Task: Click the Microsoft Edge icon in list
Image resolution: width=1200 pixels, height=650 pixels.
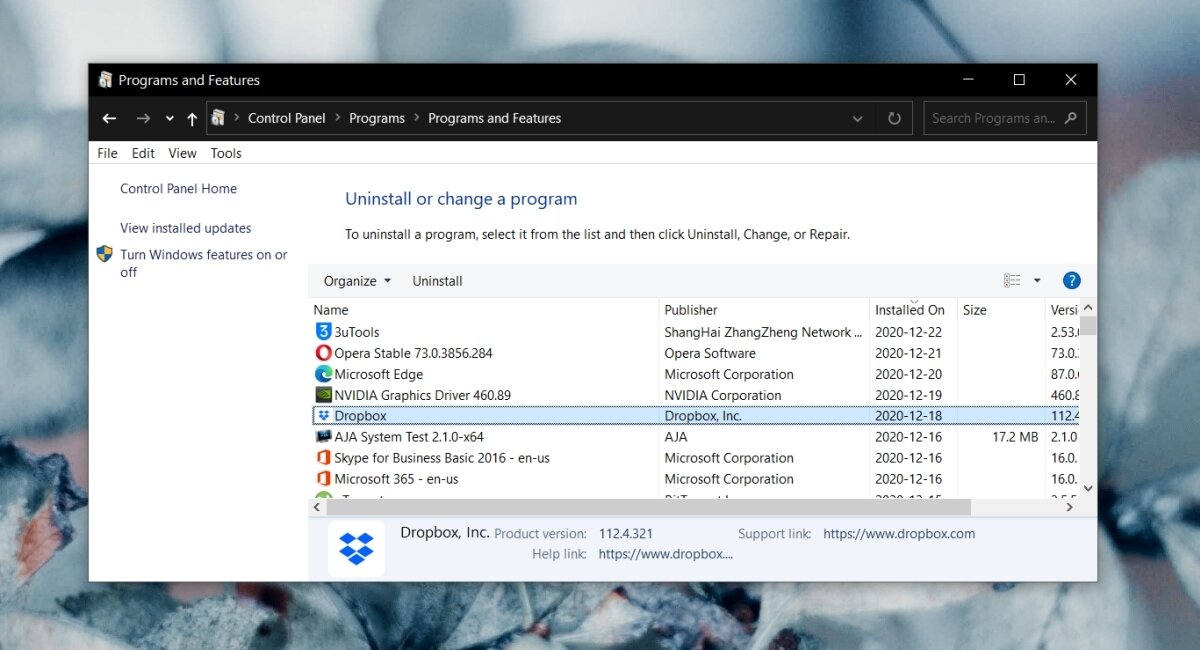Action: [323, 374]
